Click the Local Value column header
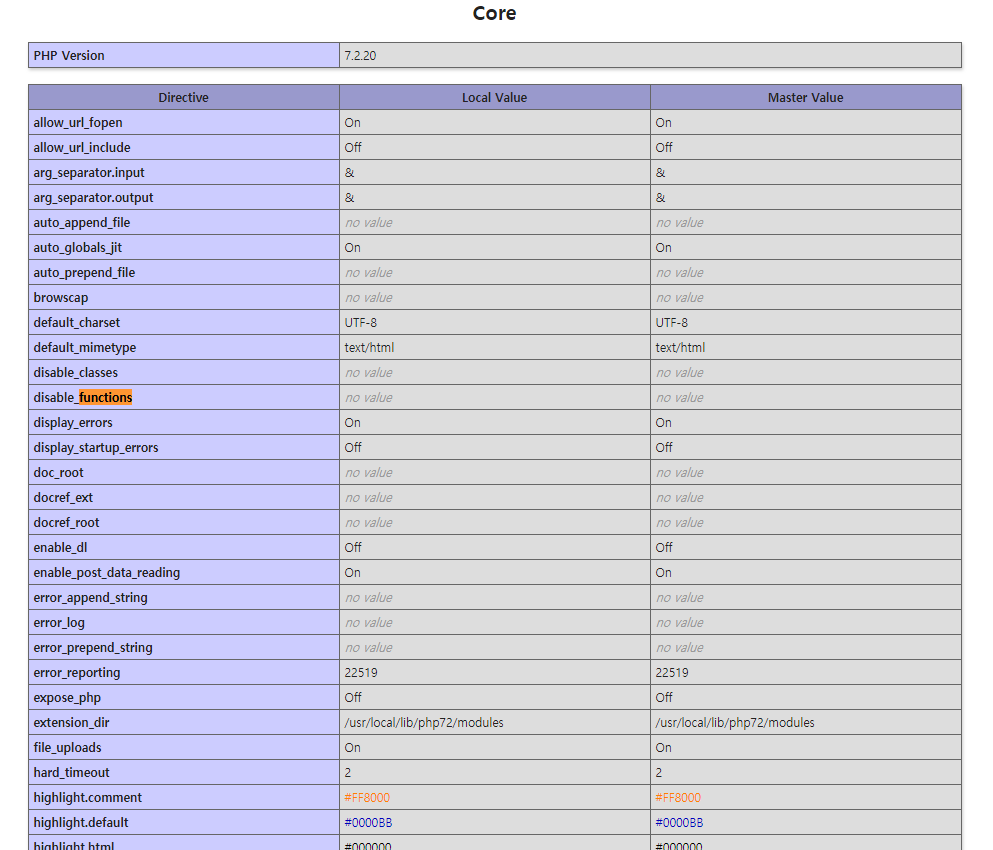 (494, 98)
